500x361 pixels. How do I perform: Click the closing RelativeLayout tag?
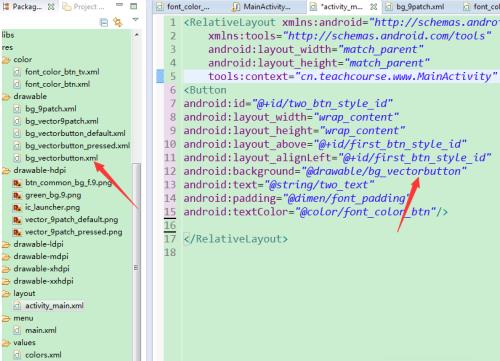point(236,239)
